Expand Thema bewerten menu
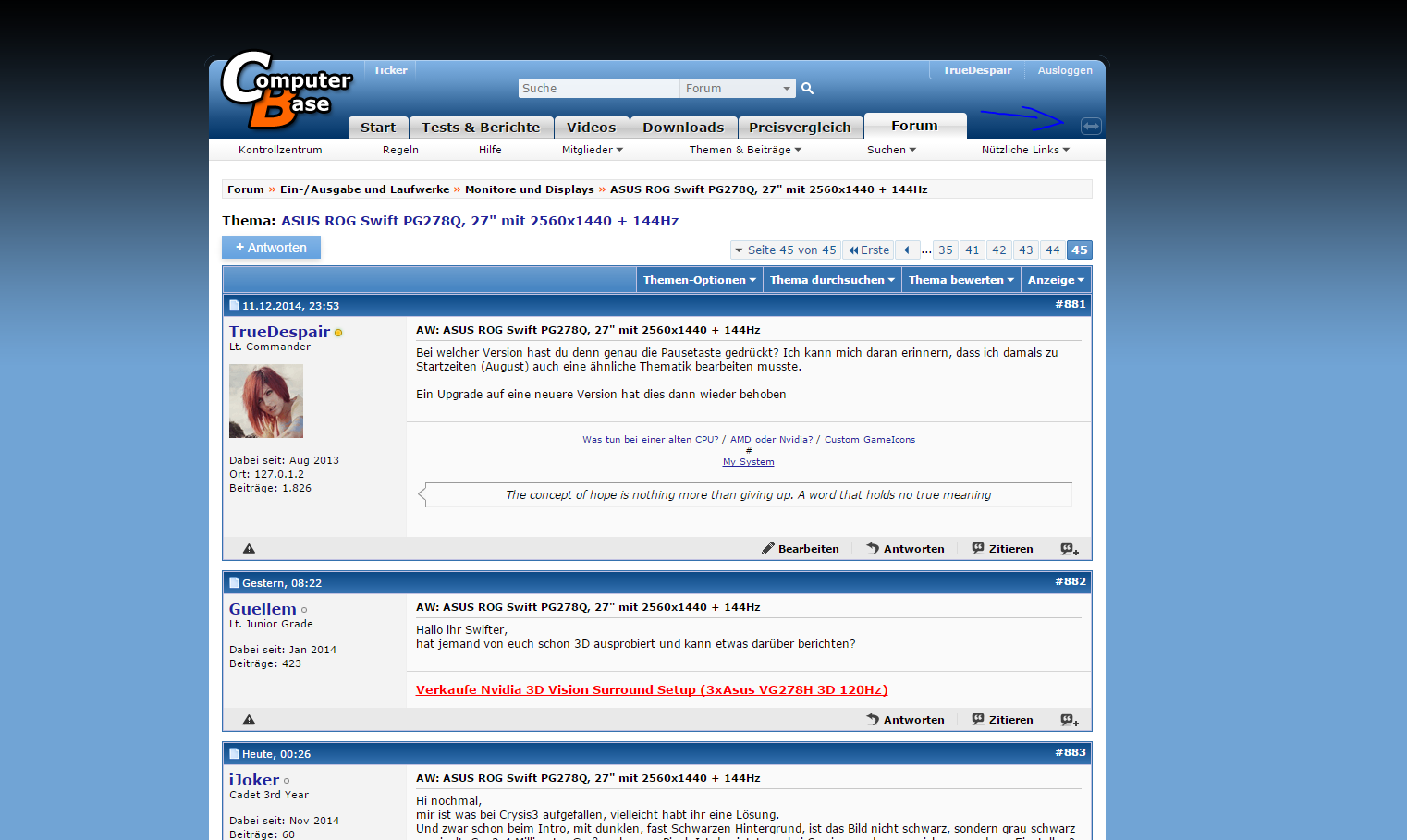 [961, 280]
